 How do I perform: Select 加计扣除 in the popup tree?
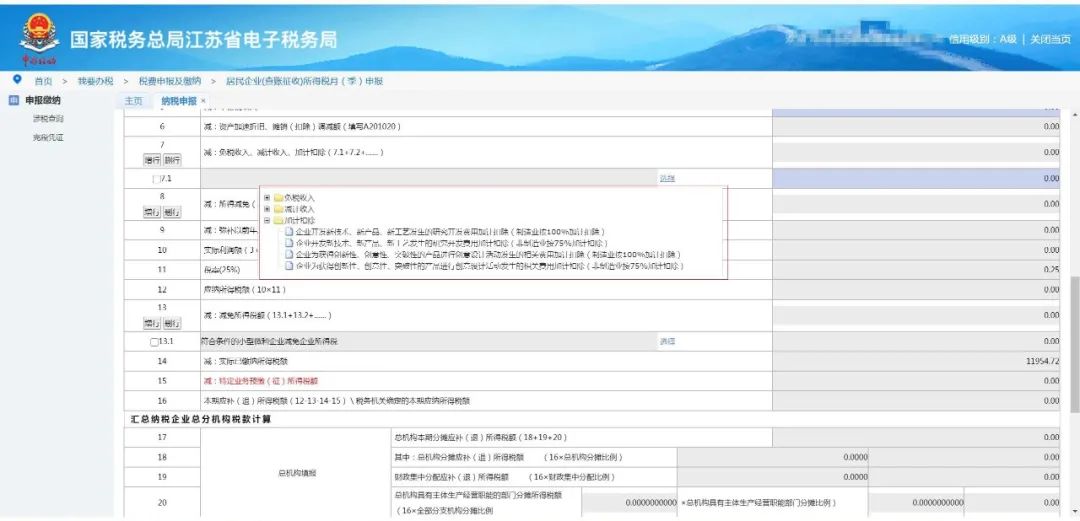pyautogui.click(x=300, y=221)
